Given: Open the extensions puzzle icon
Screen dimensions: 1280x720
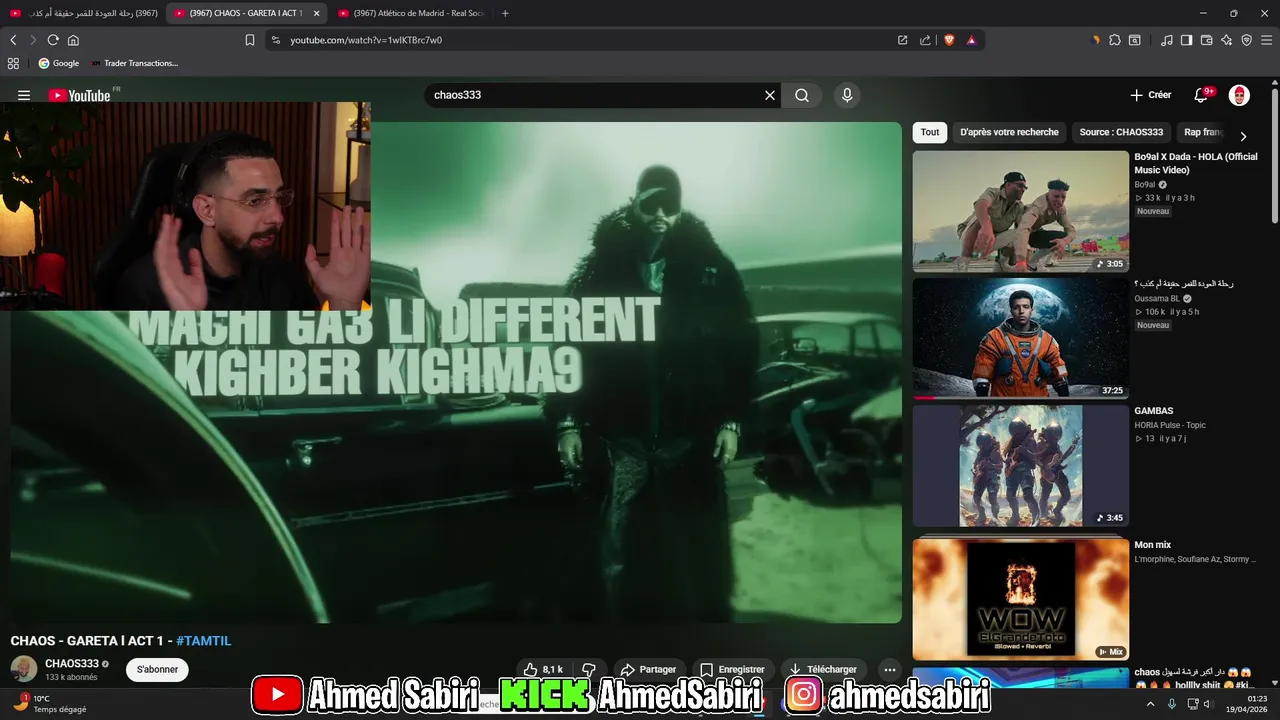Looking at the screenshot, I should click(x=1115, y=40).
